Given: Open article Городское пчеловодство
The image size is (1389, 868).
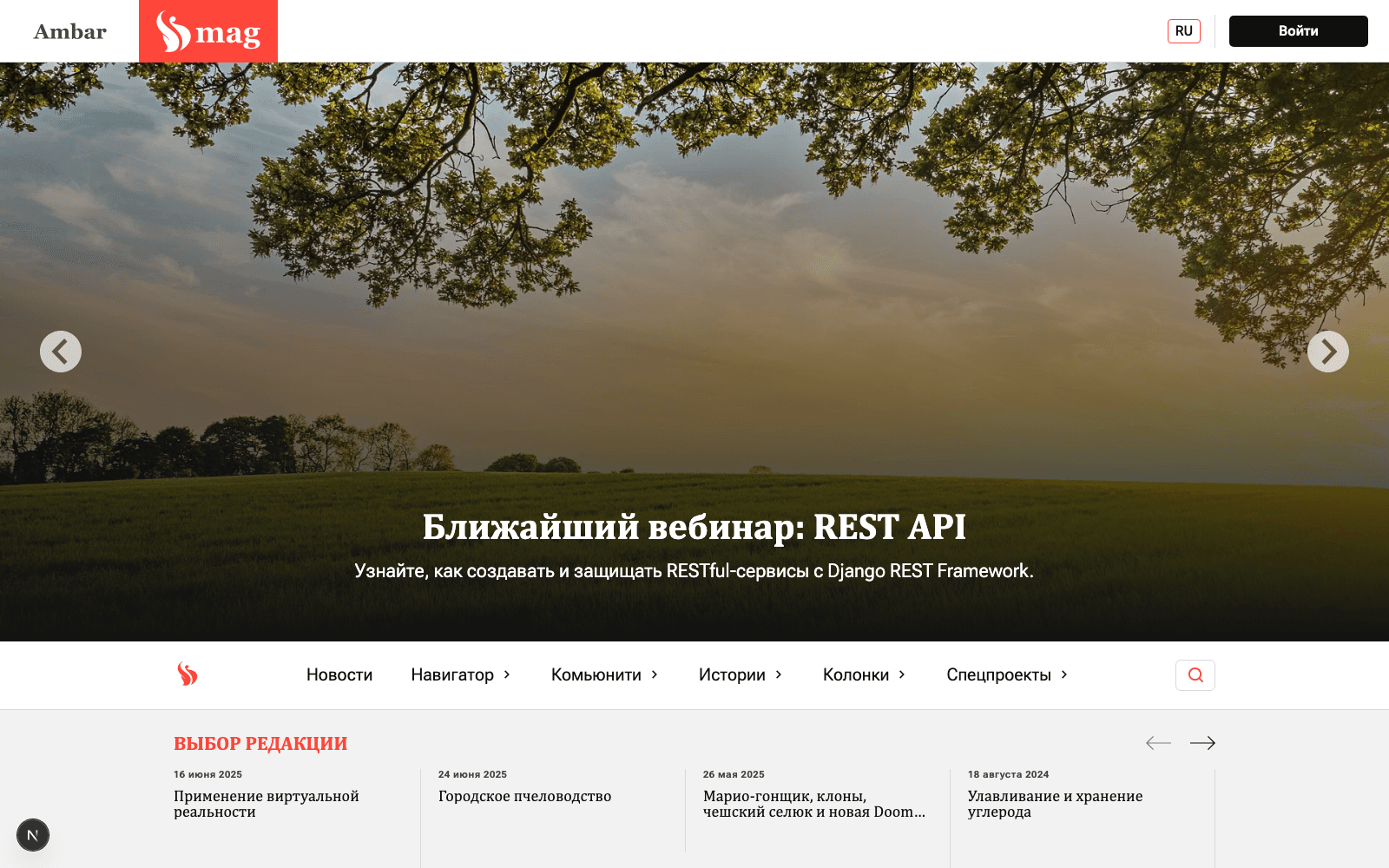Looking at the screenshot, I should coord(524,796).
